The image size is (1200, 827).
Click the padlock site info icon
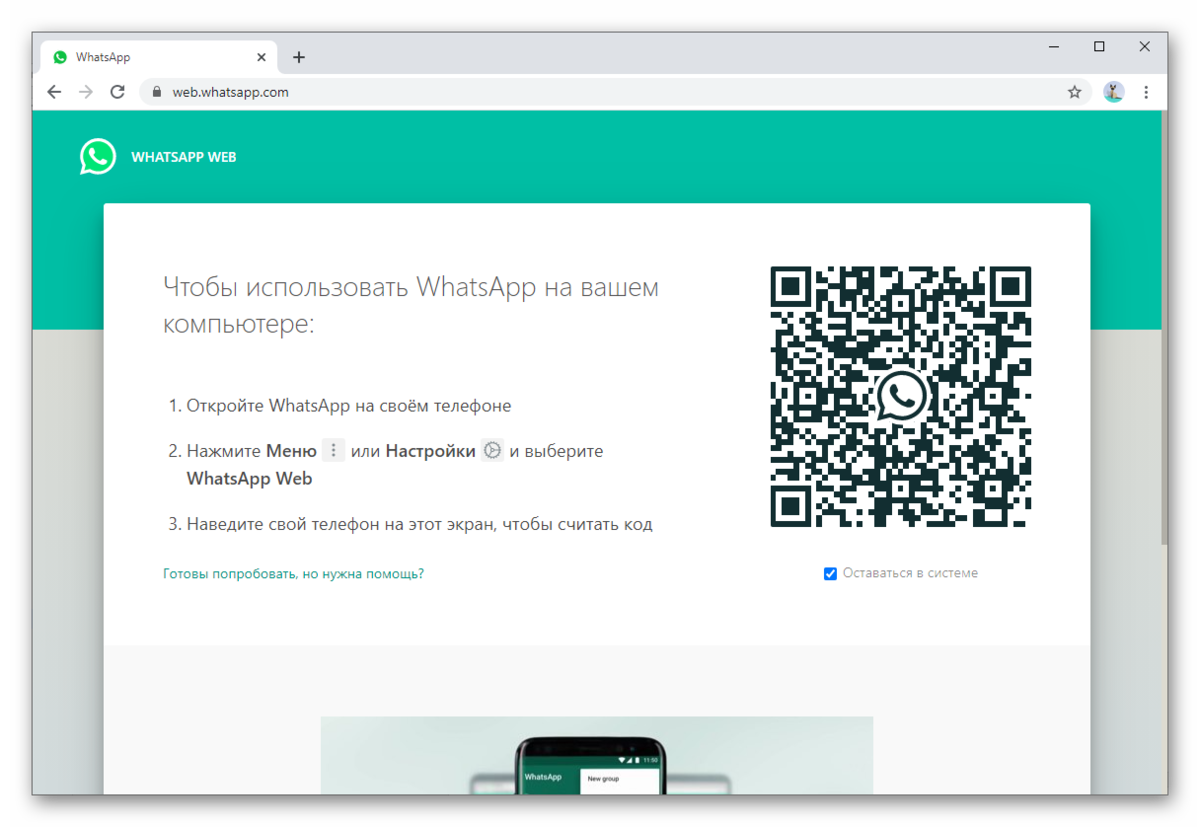click(x=156, y=92)
